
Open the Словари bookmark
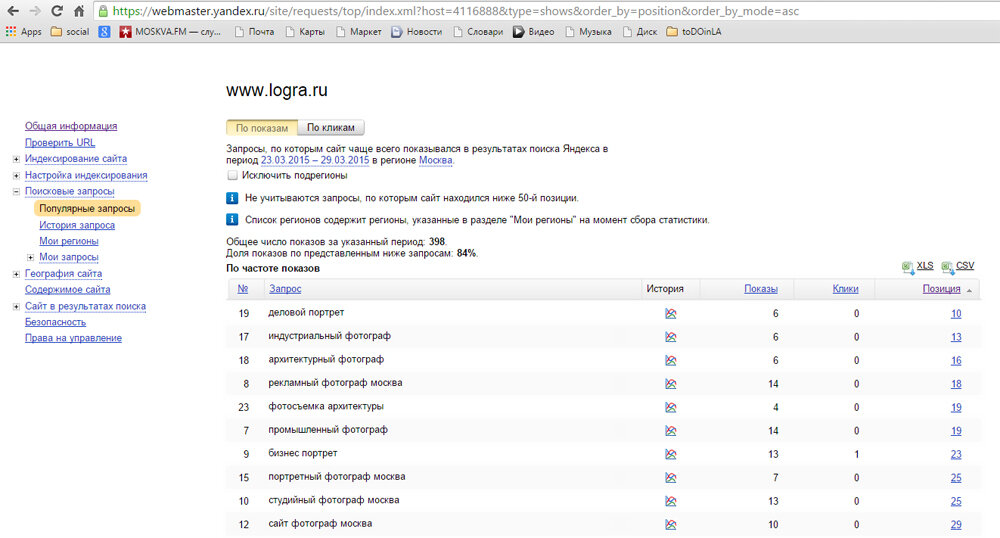478,31
